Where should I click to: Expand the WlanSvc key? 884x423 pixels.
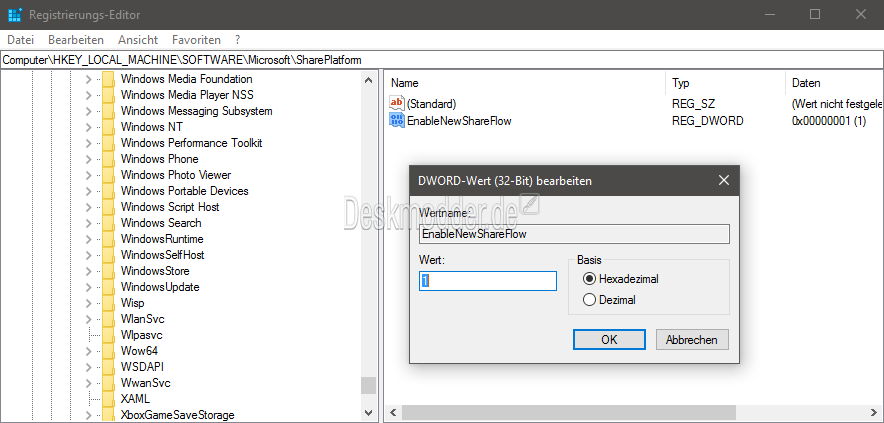tap(89, 319)
